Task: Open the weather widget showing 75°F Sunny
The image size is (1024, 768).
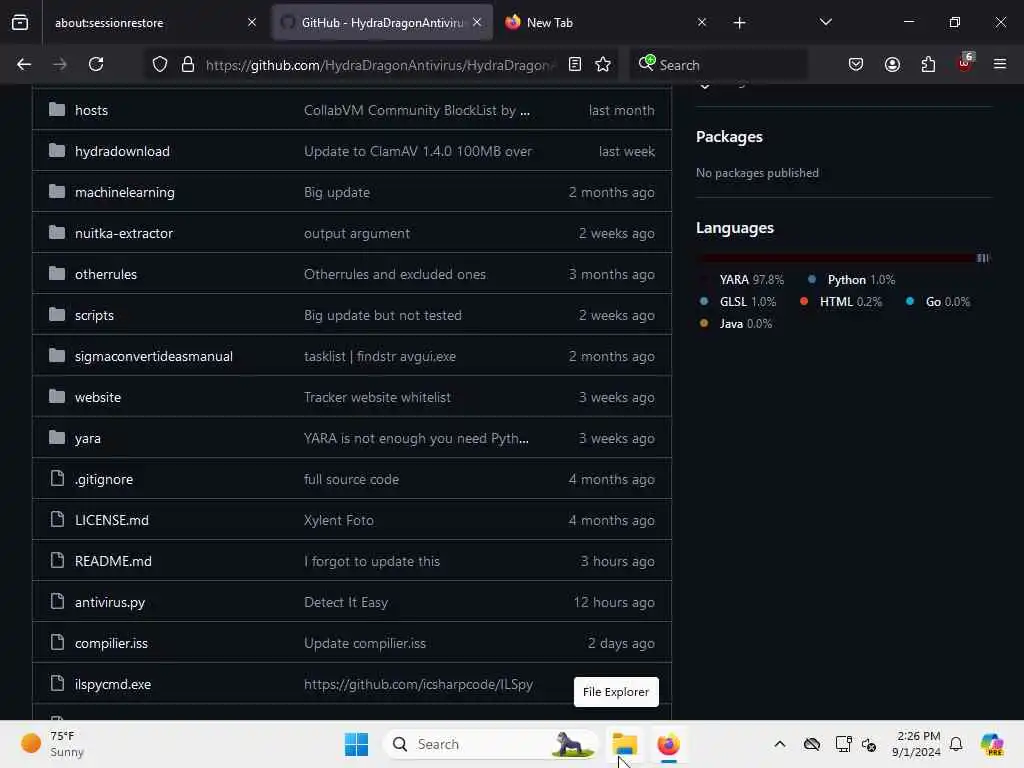Action: pyautogui.click(x=54, y=744)
